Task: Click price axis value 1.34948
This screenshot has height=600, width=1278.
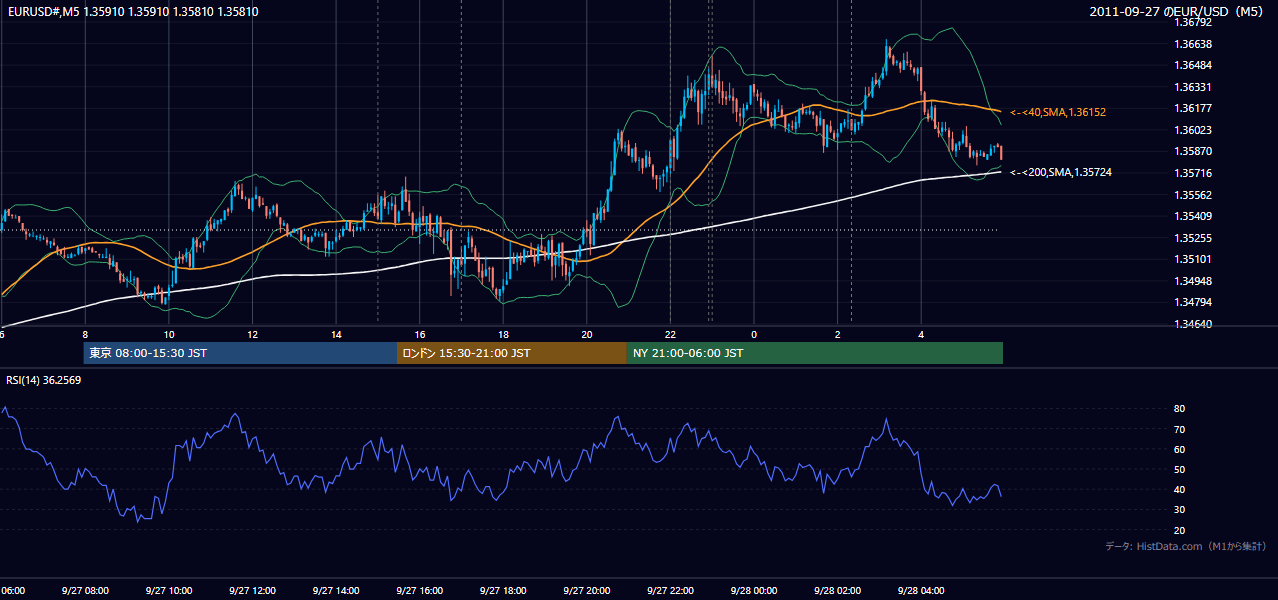Action: click(1194, 281)
